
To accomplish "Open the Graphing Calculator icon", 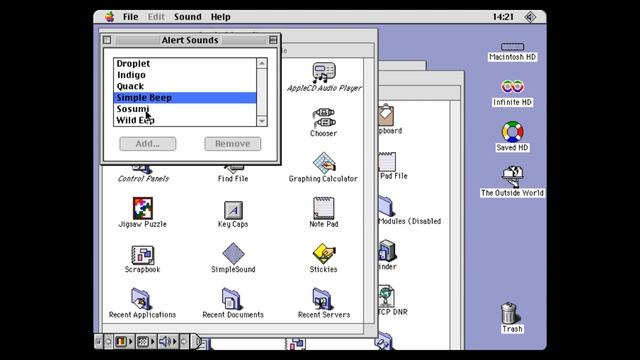I will pos(324,163).
